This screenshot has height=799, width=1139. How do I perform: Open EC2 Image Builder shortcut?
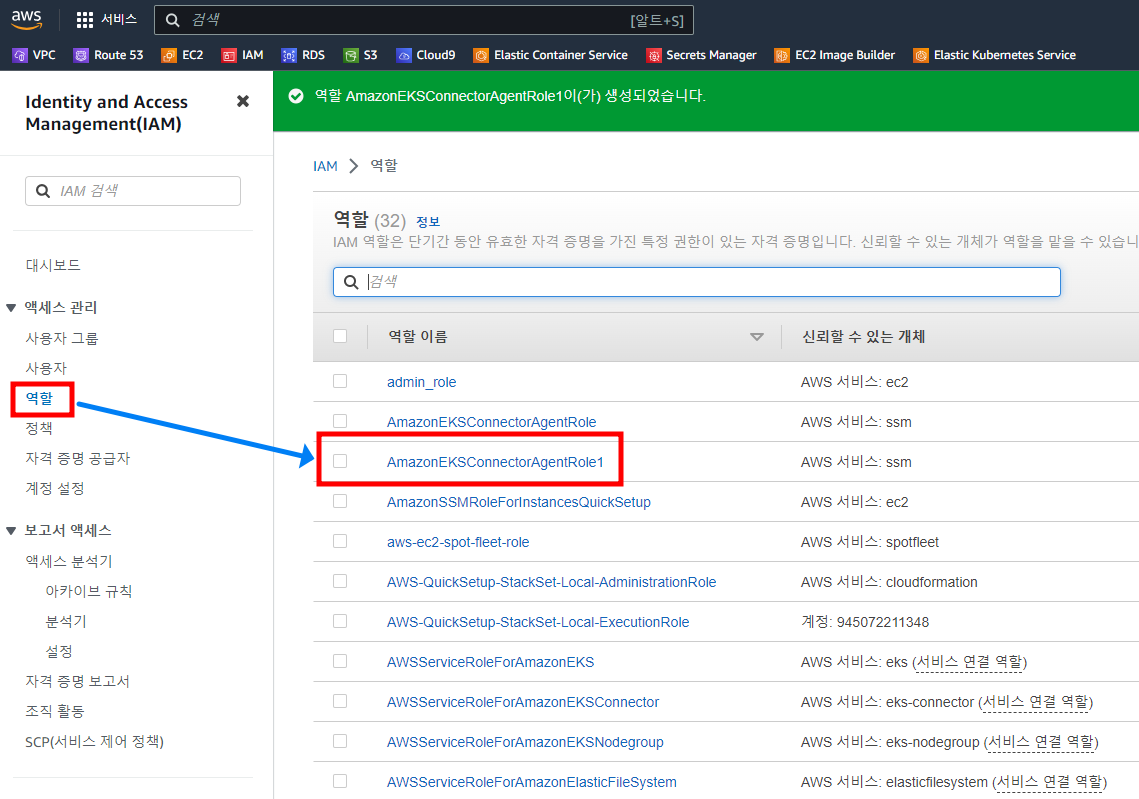point(835,55)
